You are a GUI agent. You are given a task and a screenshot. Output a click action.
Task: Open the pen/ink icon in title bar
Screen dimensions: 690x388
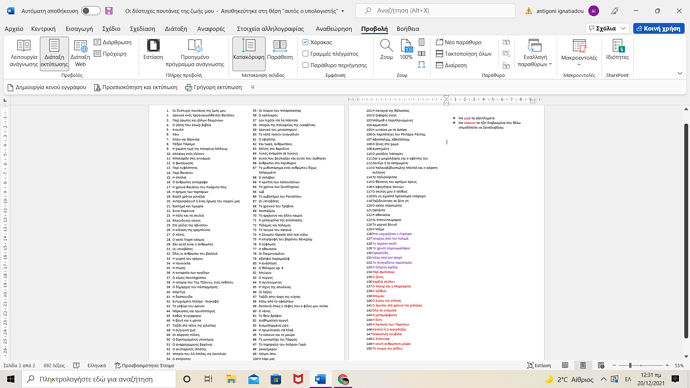(x=615, y=11)
